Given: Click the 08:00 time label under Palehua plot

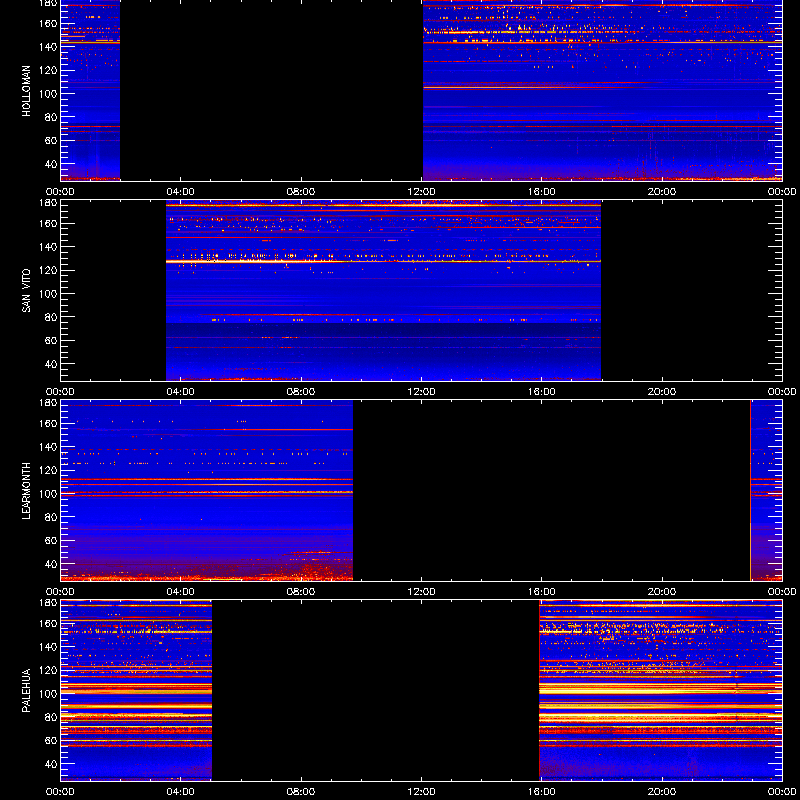Looking at the screenshot, I should tap(301, 792).
